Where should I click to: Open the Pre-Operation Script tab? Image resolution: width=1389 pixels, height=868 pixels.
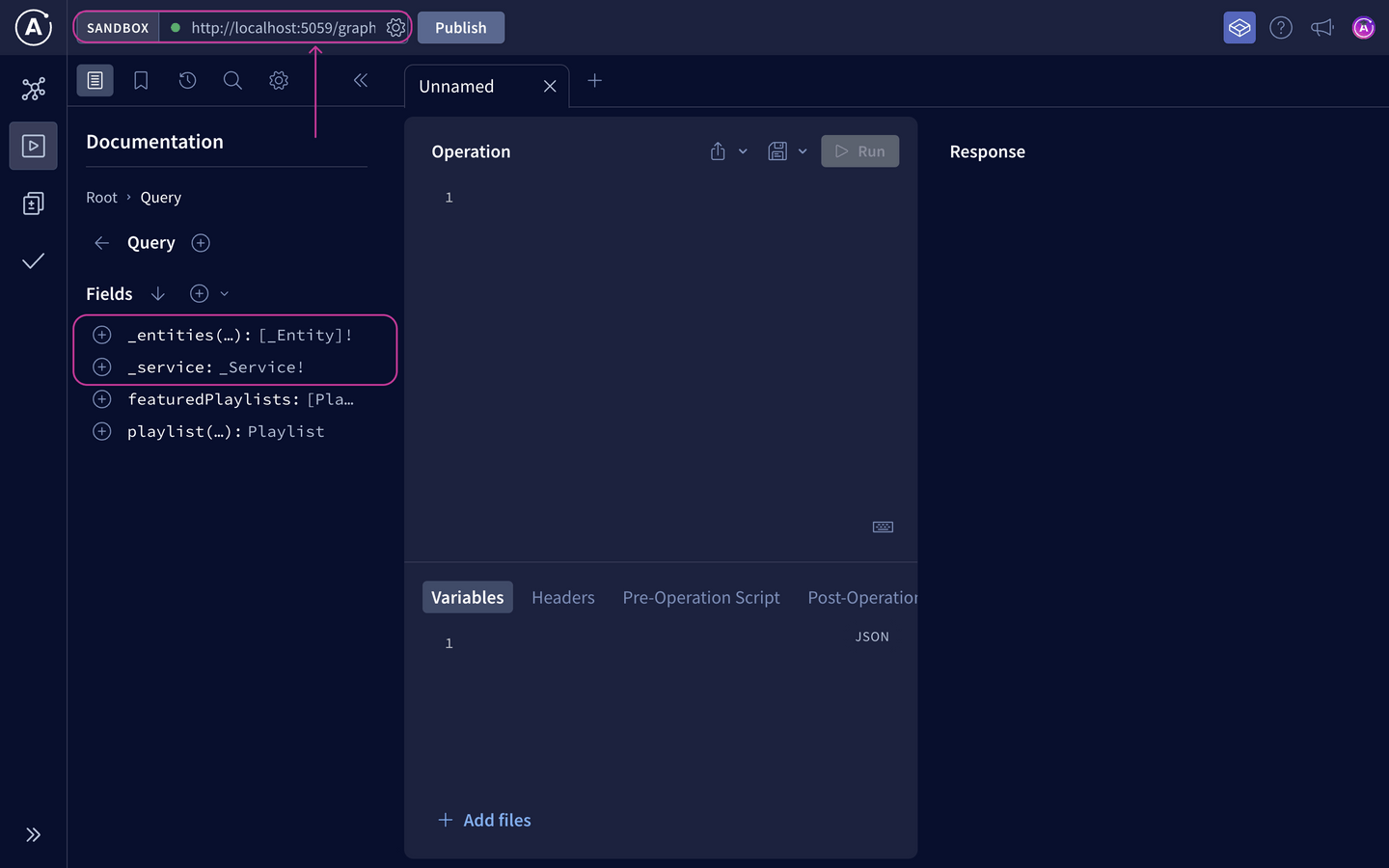(x=701, y=597)
